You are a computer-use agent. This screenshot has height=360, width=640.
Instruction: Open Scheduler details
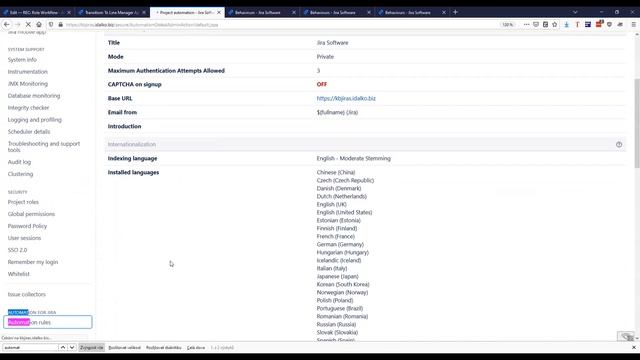click(x=29, y=132)
